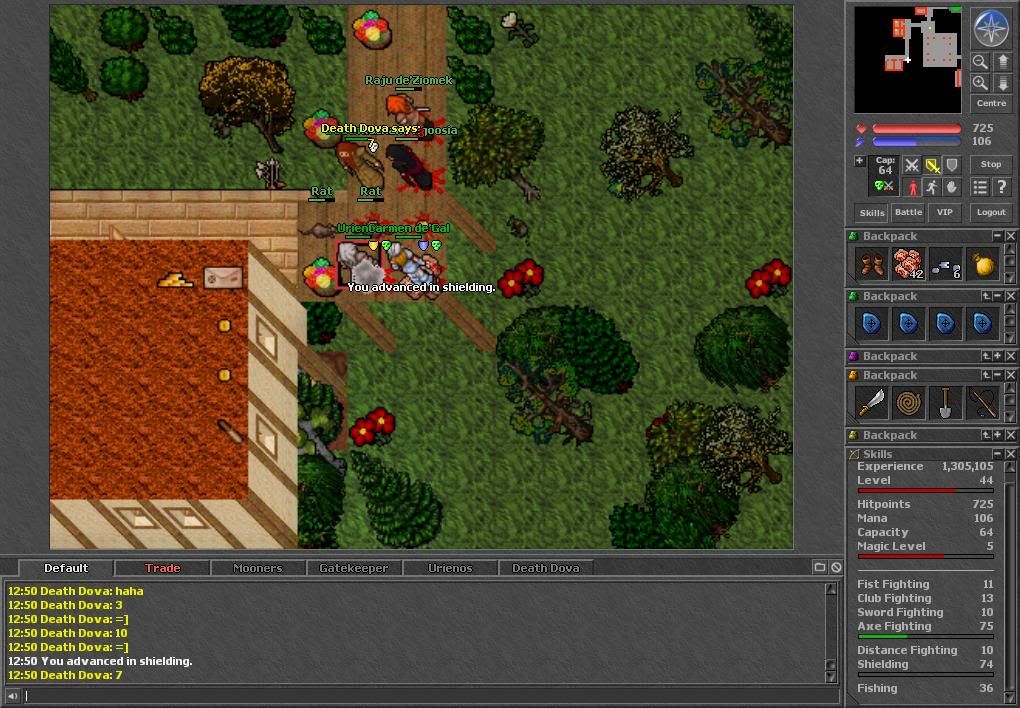Screen dimensions: 1020x708
Task: Enable defensive fighting mode (shield)
Action: [x=952, y=165]
